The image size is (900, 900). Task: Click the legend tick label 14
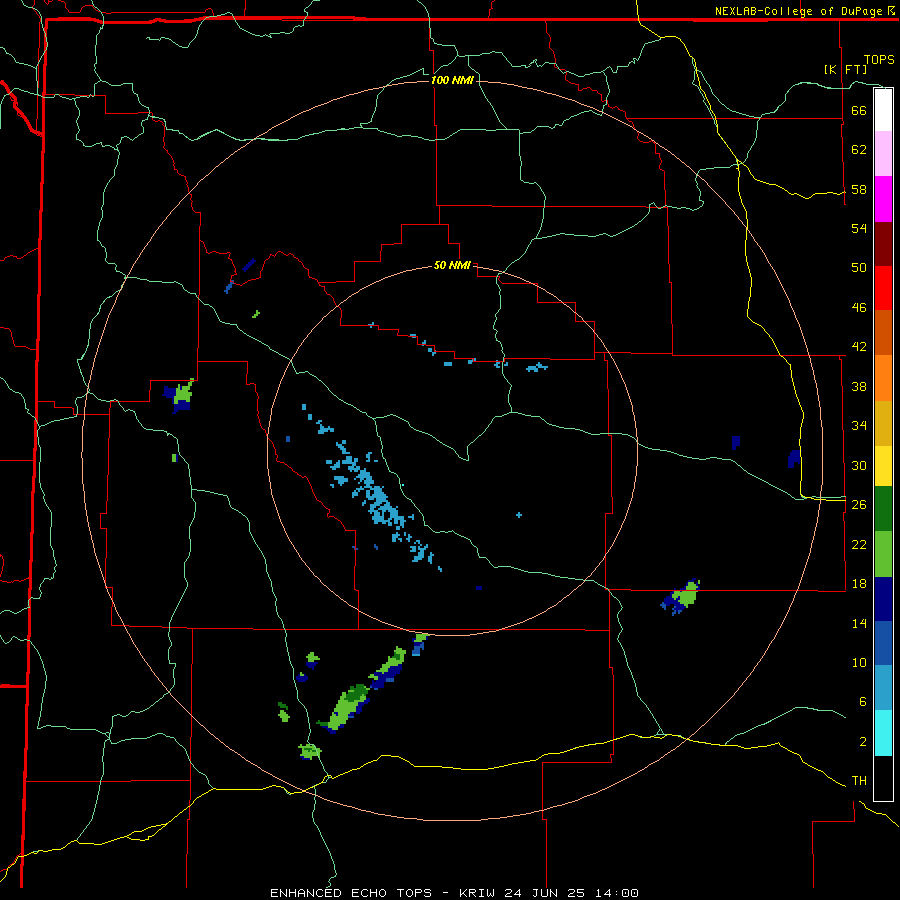point(859,623)
